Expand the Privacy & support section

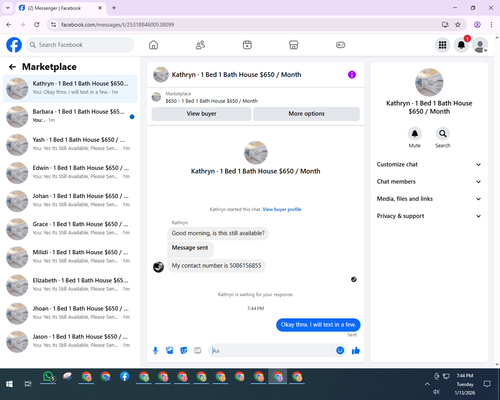click(429, 216)
